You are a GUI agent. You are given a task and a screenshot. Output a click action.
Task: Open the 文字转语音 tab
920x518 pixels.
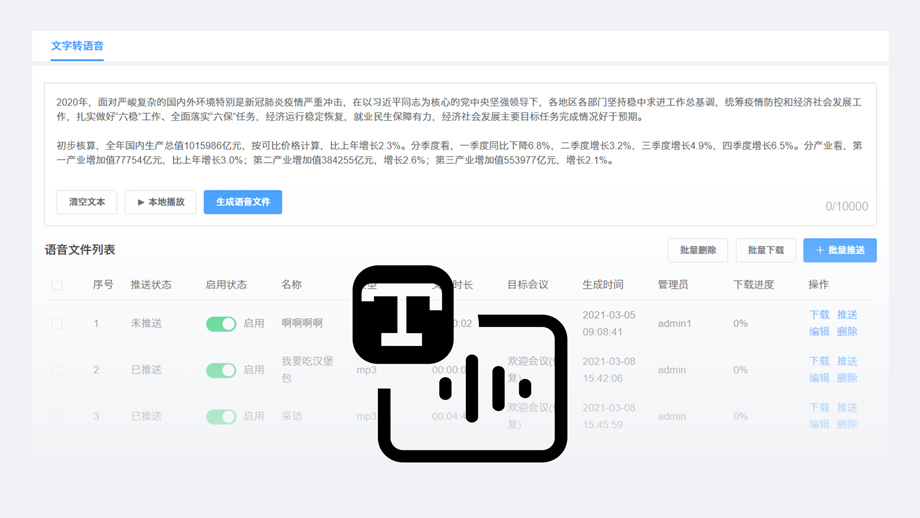pyautogui.click(x=77, y=46)
